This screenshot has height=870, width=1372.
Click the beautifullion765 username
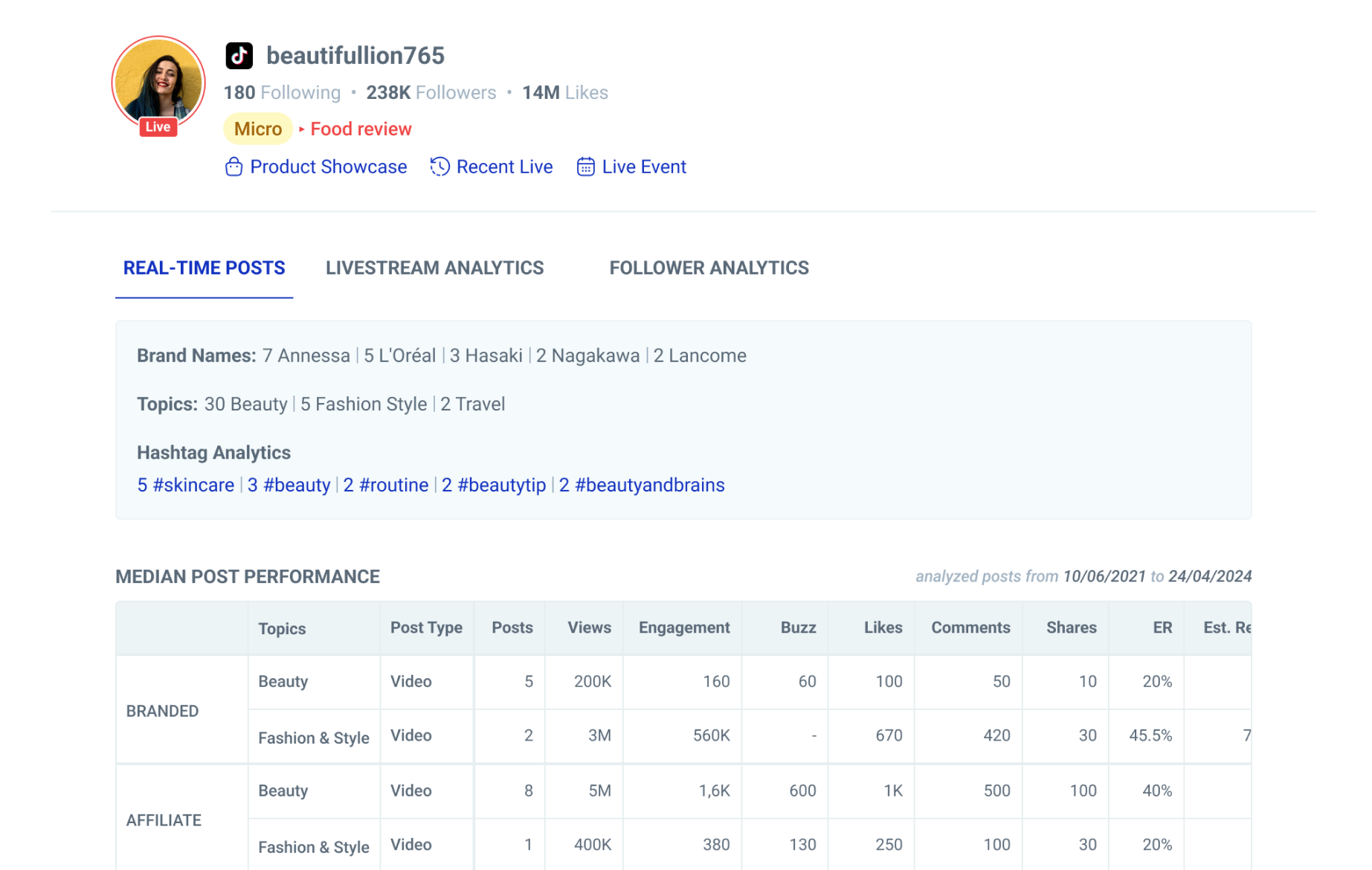[x=355, y=56]
